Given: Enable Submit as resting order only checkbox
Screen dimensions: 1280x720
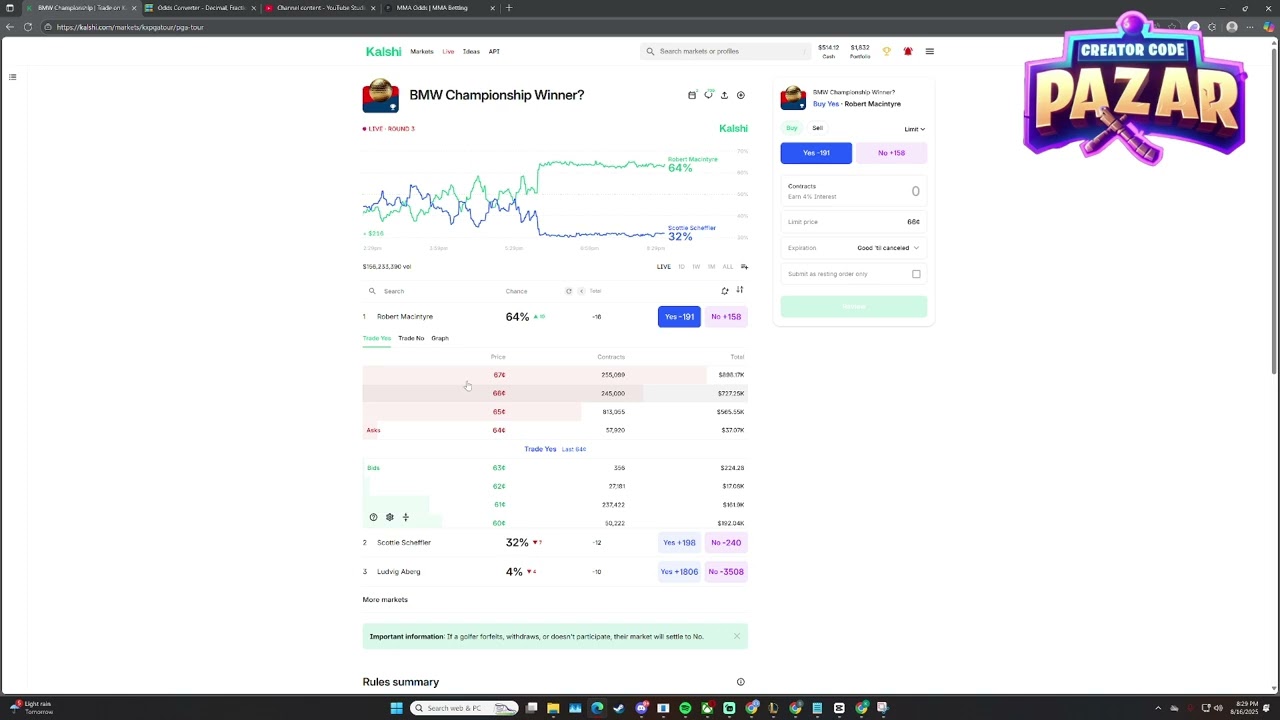Looking at the screenshot, I should click(x=916, y=274).
